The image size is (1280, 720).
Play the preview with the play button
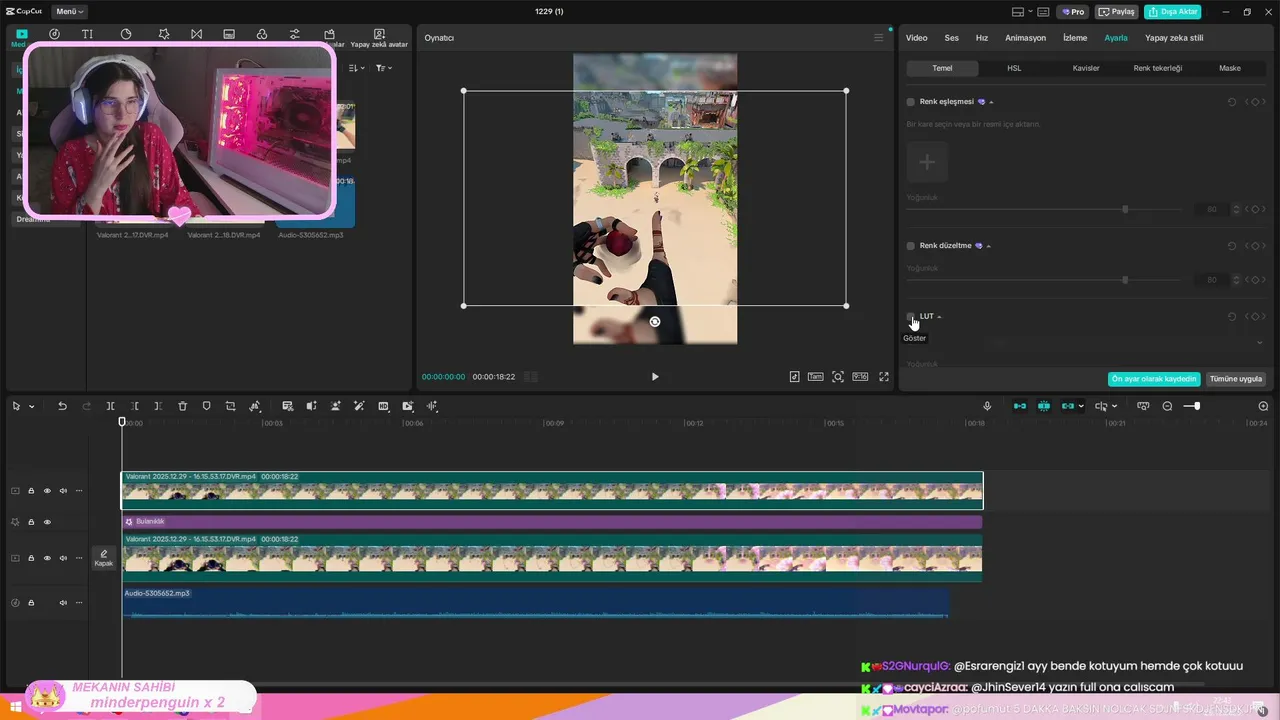655,377
